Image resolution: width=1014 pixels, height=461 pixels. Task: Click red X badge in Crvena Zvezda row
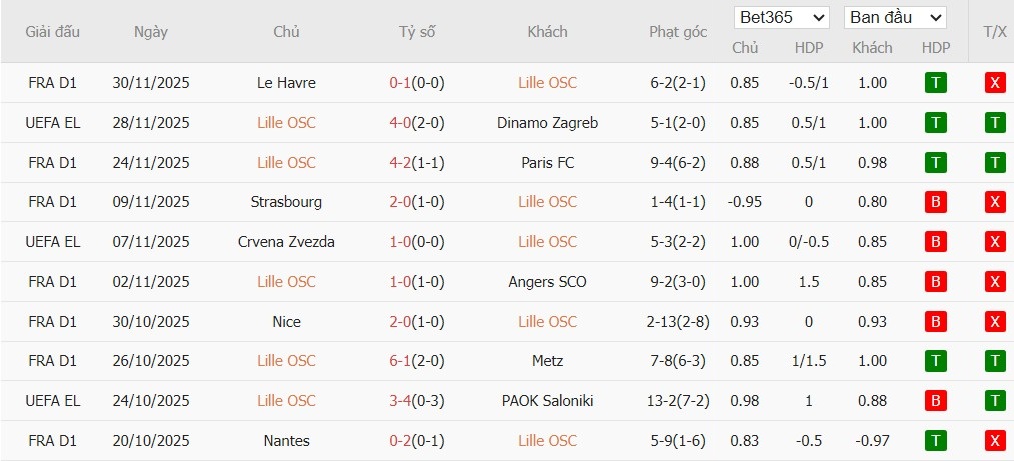click(x=994, y=242)
